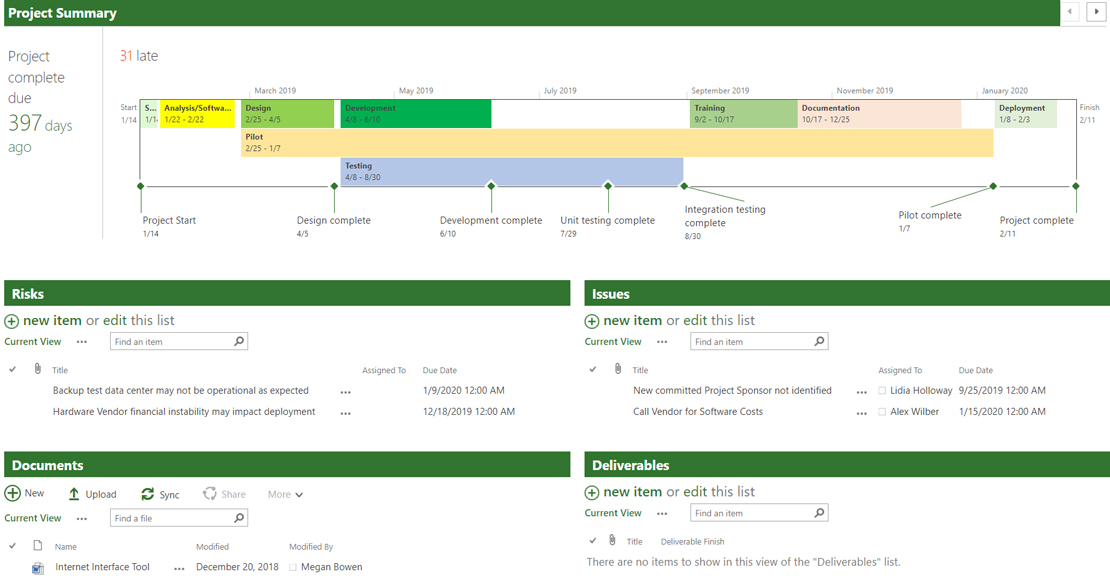Toggle presence checkbox beside Megan Bowen
The width and height of the screenshot is (1110, 584).
[x=293, y=568]
